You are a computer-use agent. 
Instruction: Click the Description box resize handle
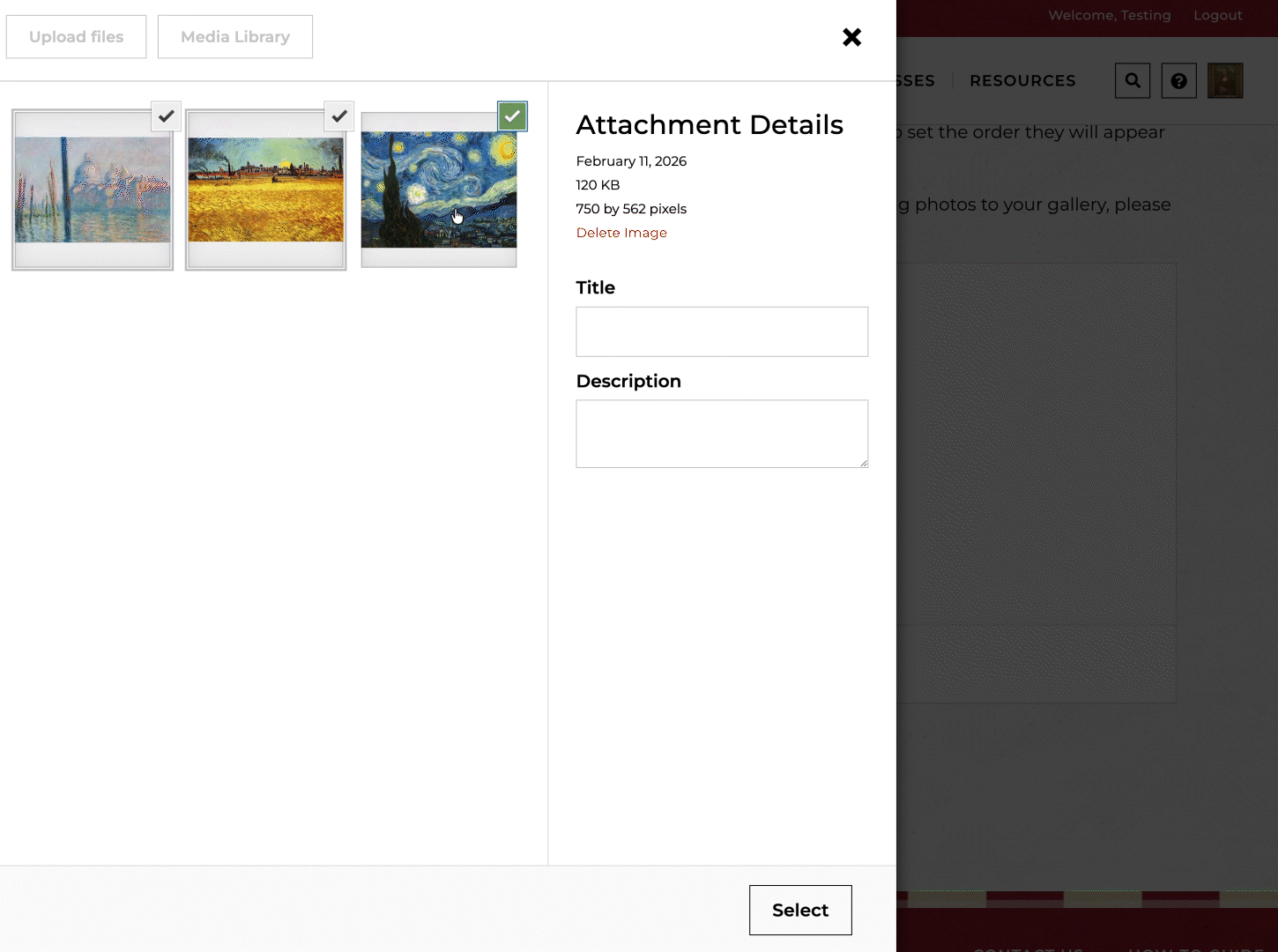(x=864, y=463)
